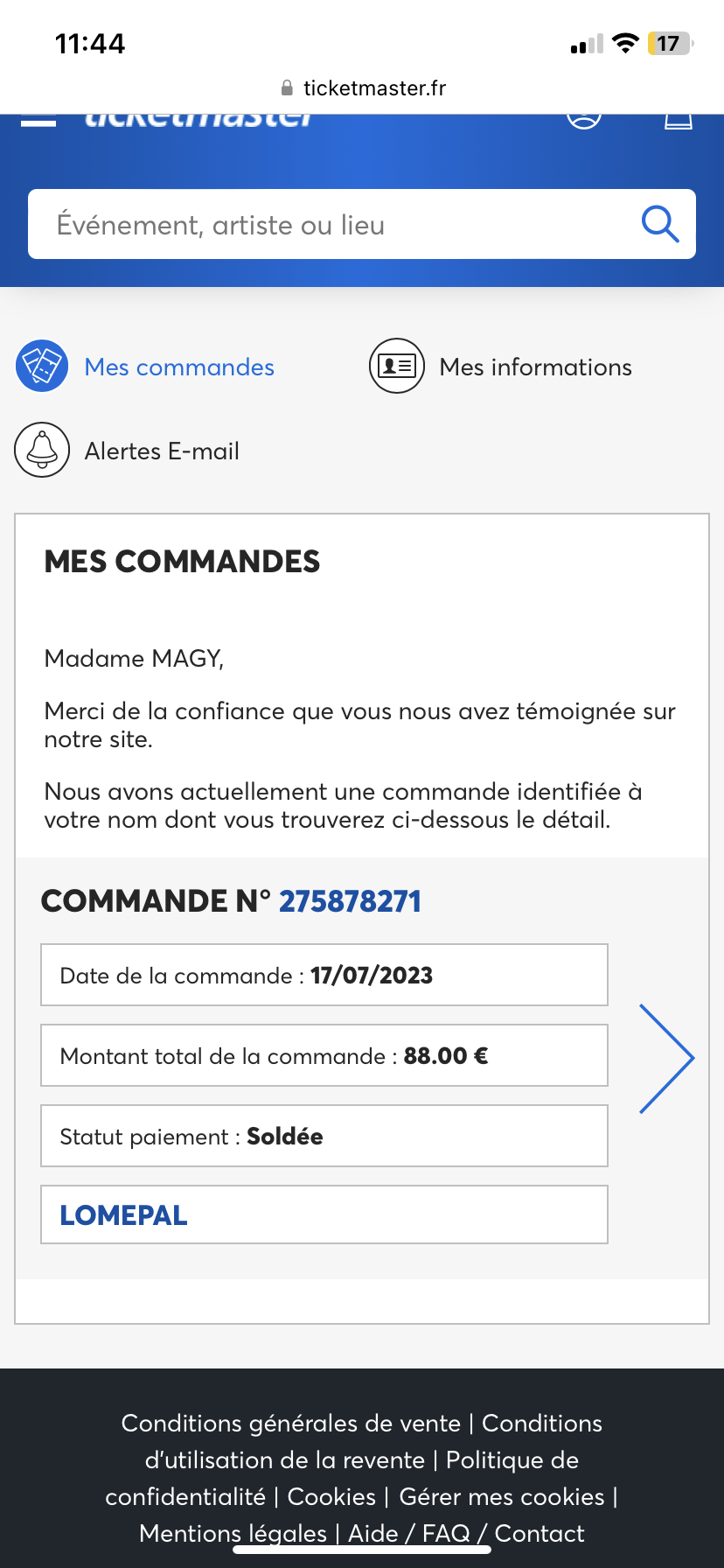Viewport: 724px width, 1568px height.
Task: Open the hamburger menu icon
Action: tap(38, 122)
